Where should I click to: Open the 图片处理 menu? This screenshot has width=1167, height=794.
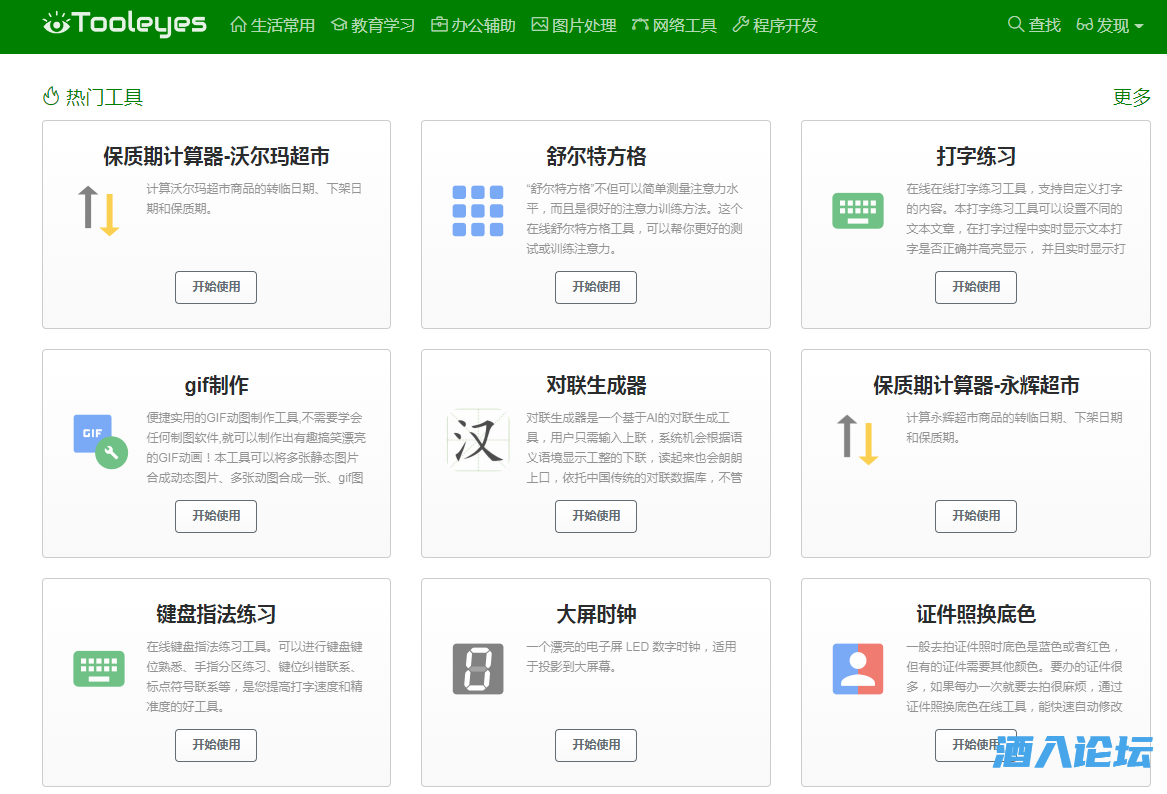[x=574, y=25]
